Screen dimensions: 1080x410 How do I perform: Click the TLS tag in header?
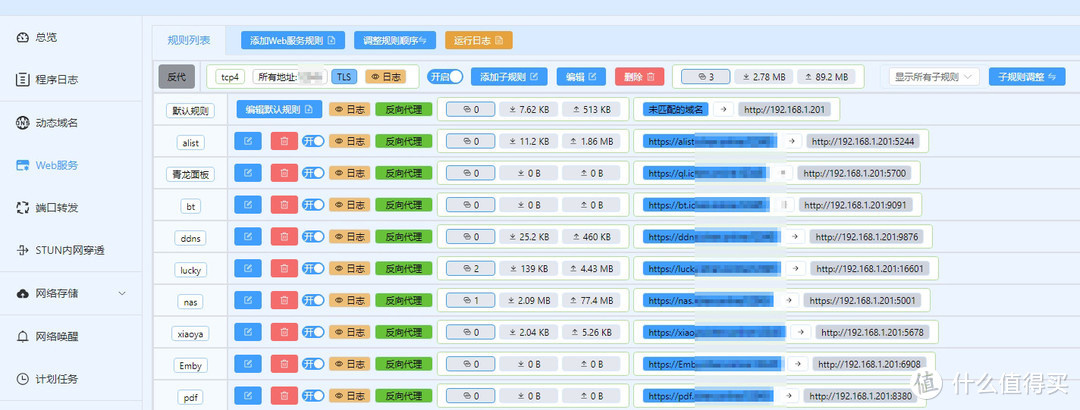click(344, 76)
